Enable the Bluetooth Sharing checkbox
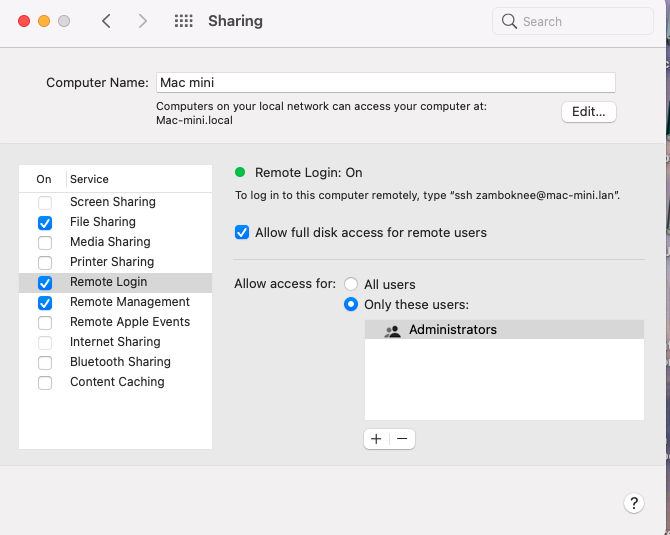The height and width of the screenshot is (535, 670). point(45,363)
